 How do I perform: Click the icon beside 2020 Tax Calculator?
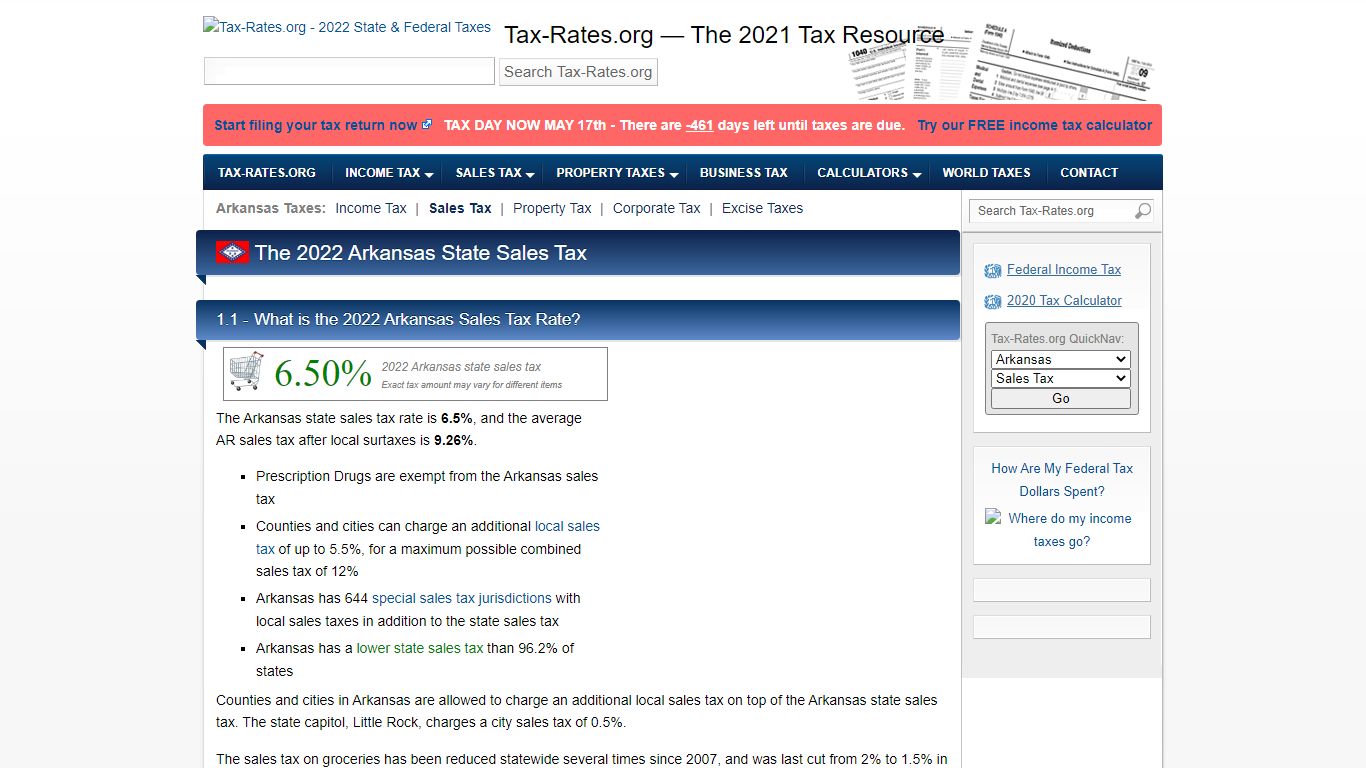pyautogui.click(x=993, y=301)
